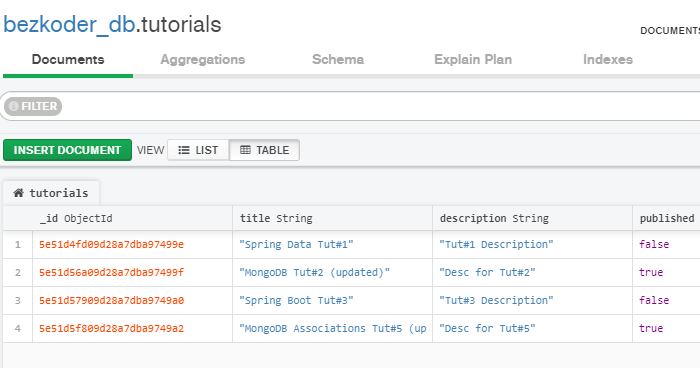
Task: Open the bezkoder_db database link
Action: pos(69,25)
